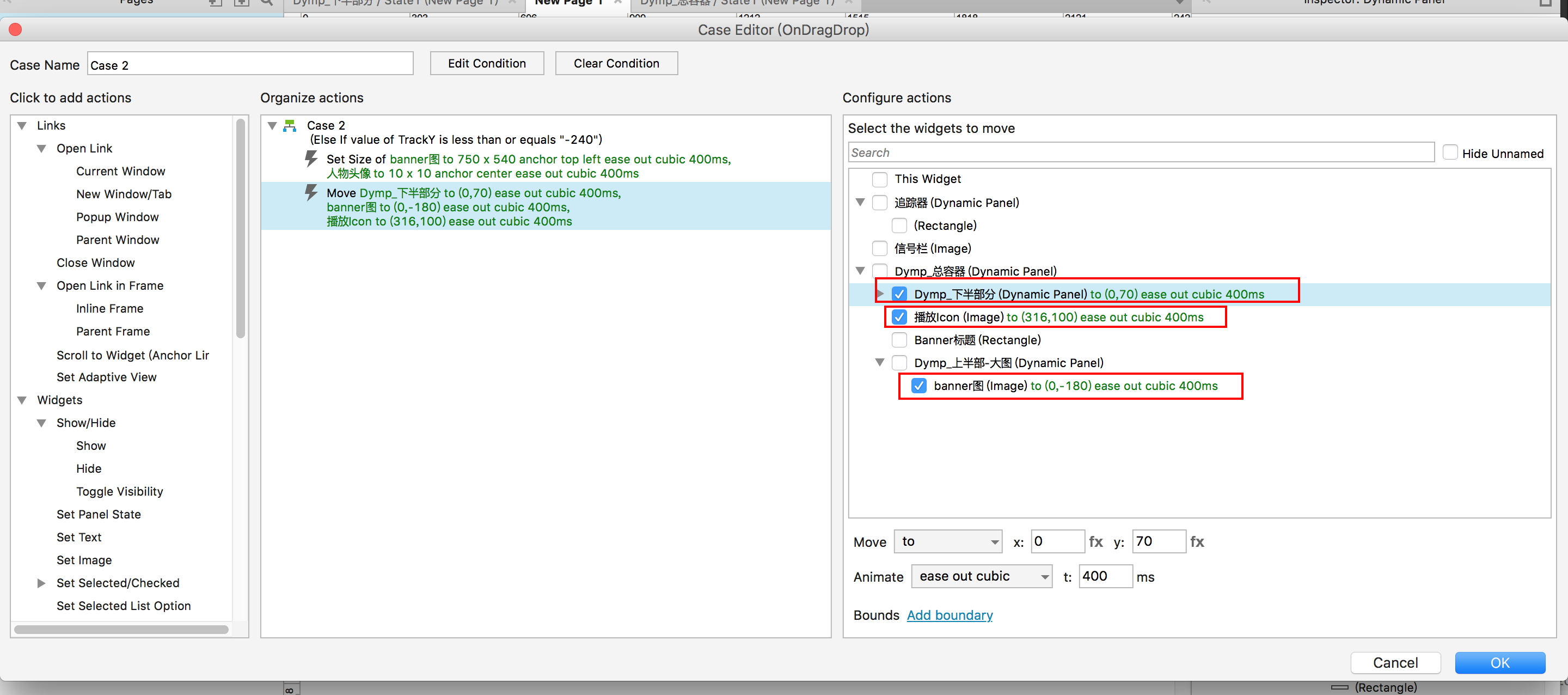This screenshot has width=1568, height=695.
Task: Click the Add boundary link
Action: pos(949,615)
